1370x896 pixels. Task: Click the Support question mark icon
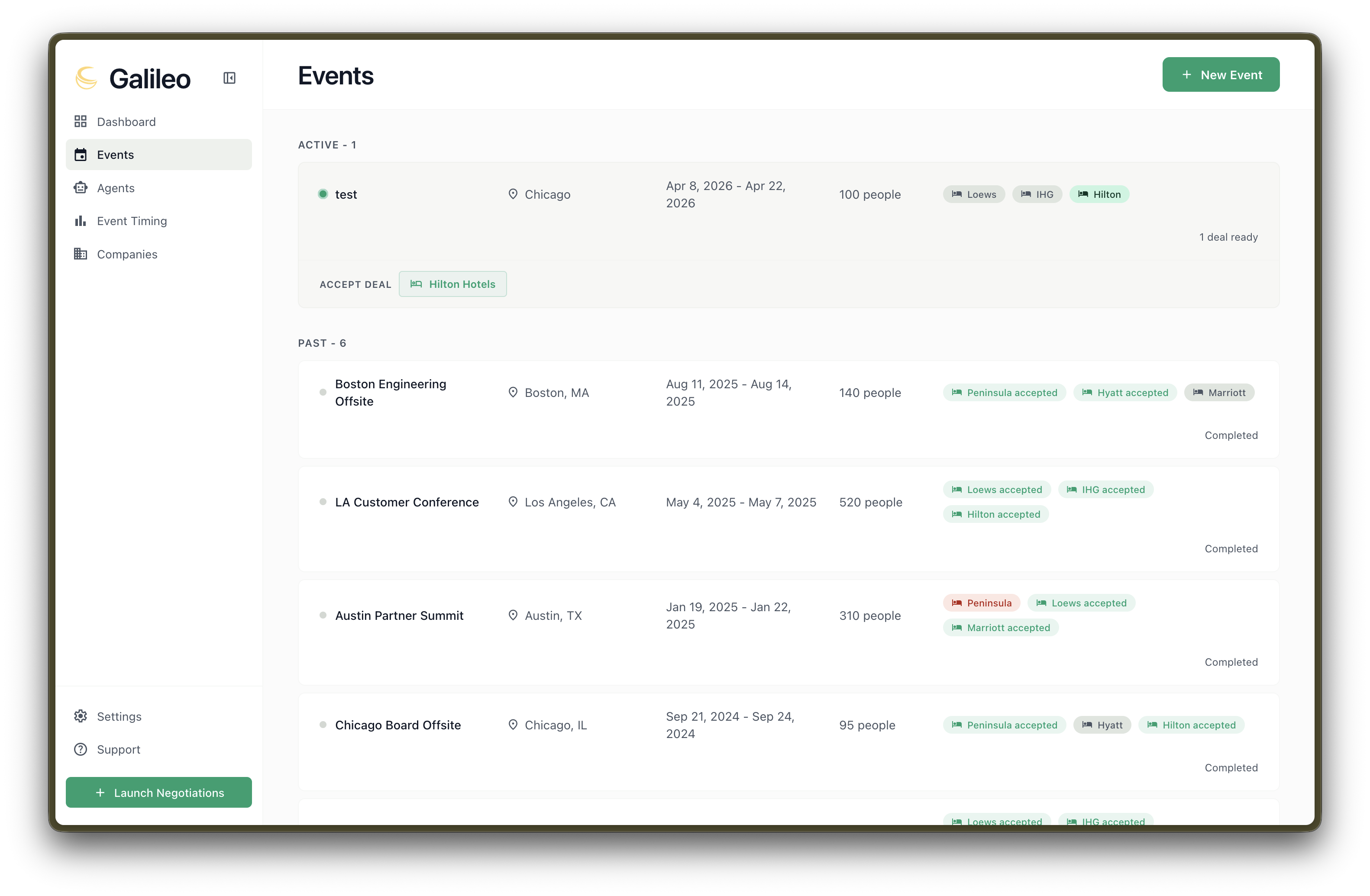click(x=81, y=749)
